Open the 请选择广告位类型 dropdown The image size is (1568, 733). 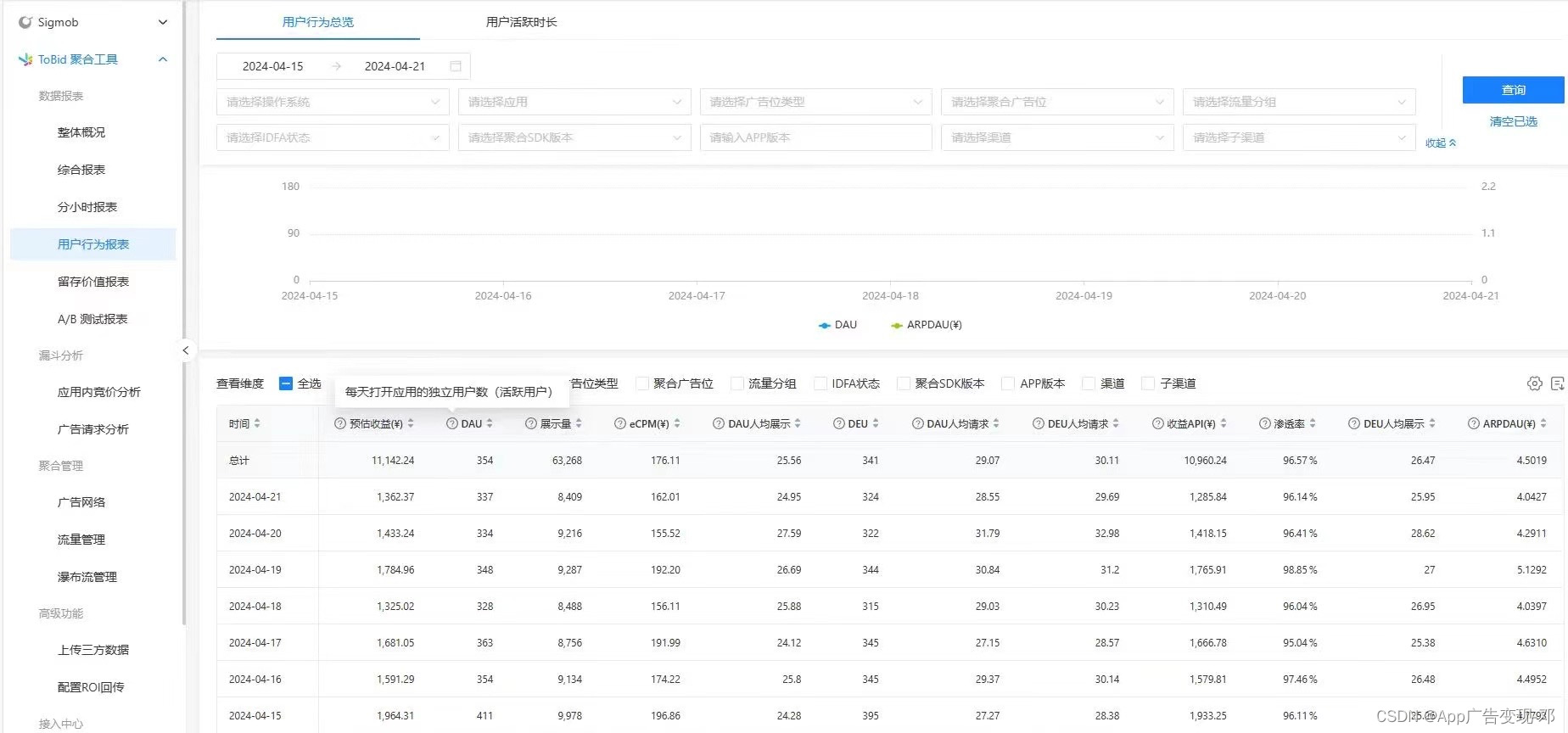point(815,102)
